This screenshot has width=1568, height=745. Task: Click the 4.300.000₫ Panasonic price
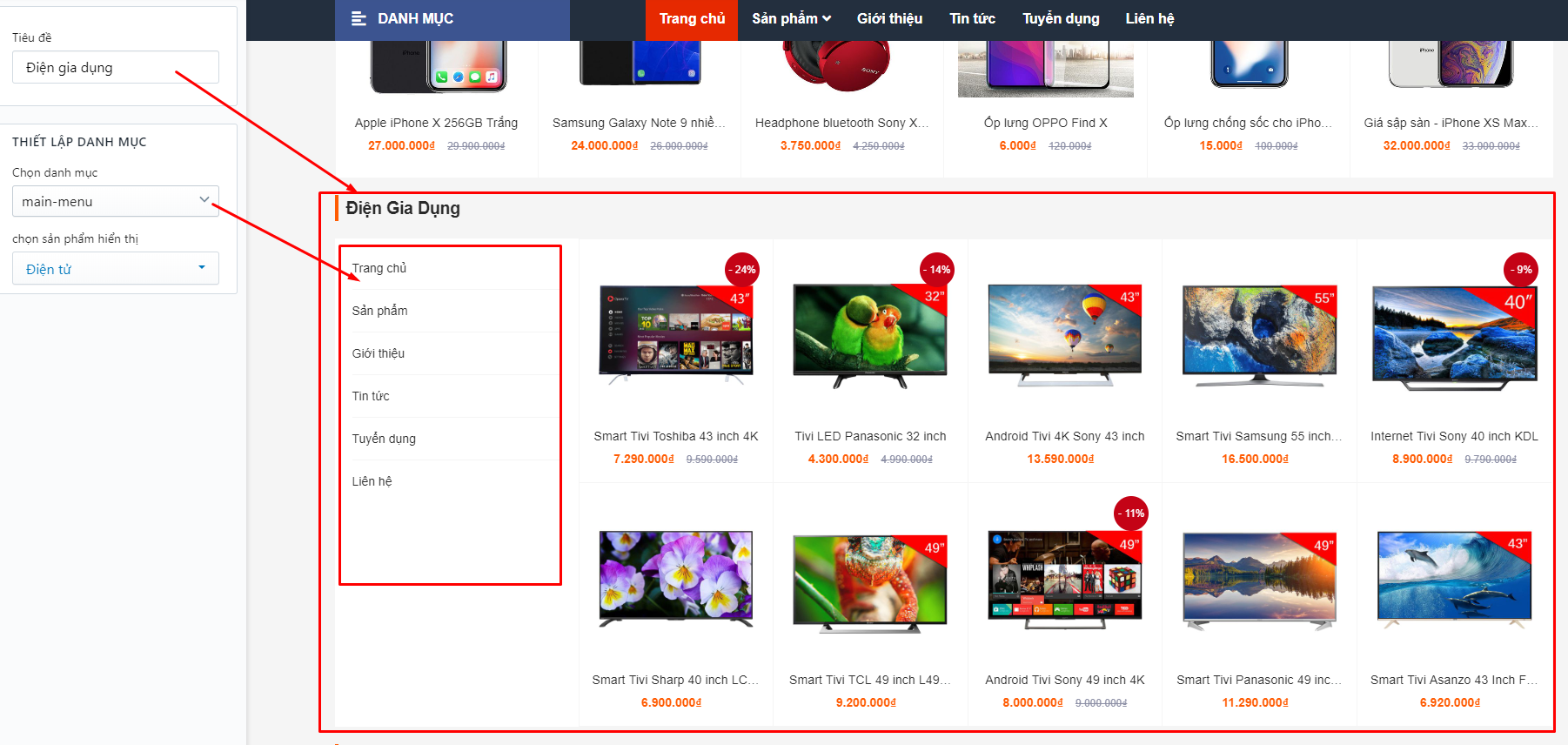pos(838,459)
